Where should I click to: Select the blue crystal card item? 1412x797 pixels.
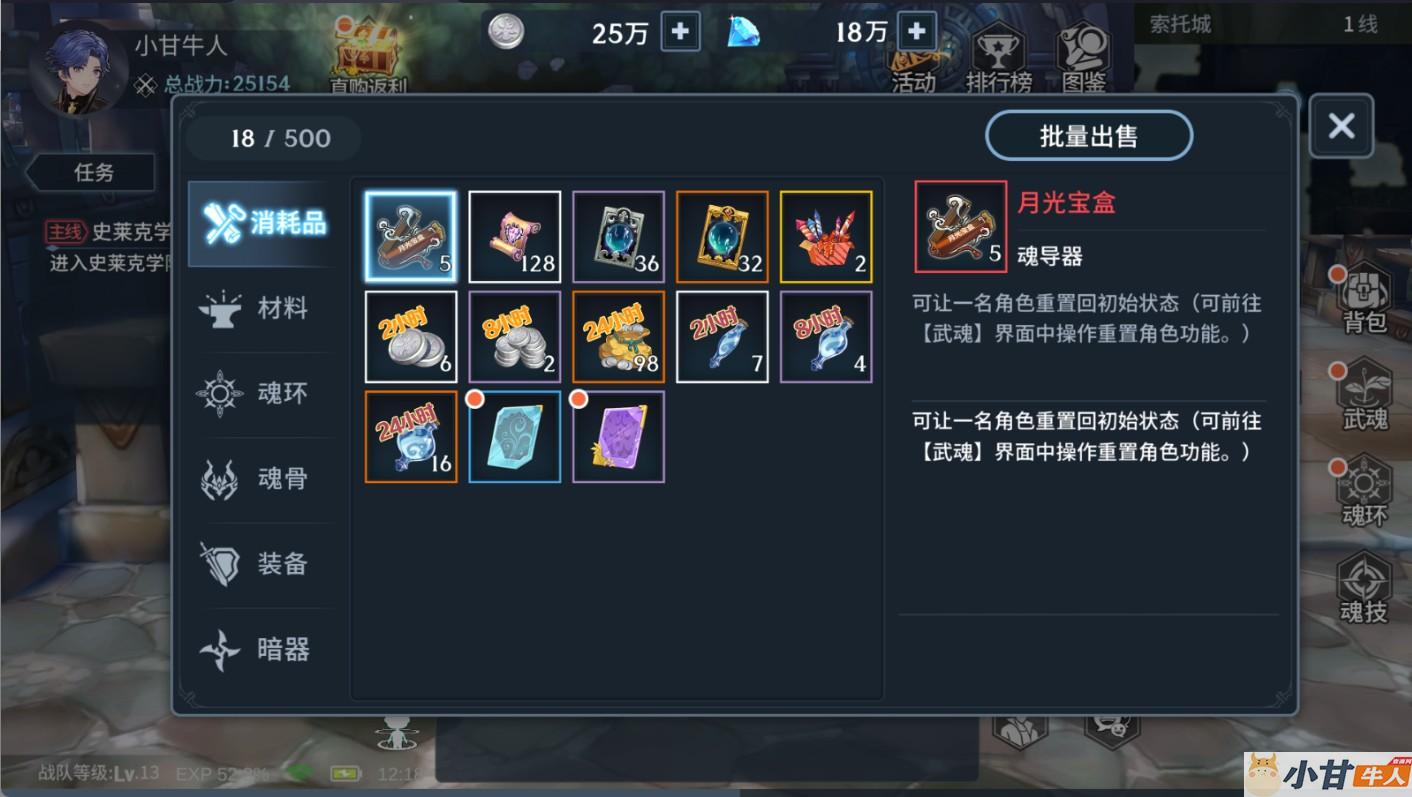click(514, 437)
